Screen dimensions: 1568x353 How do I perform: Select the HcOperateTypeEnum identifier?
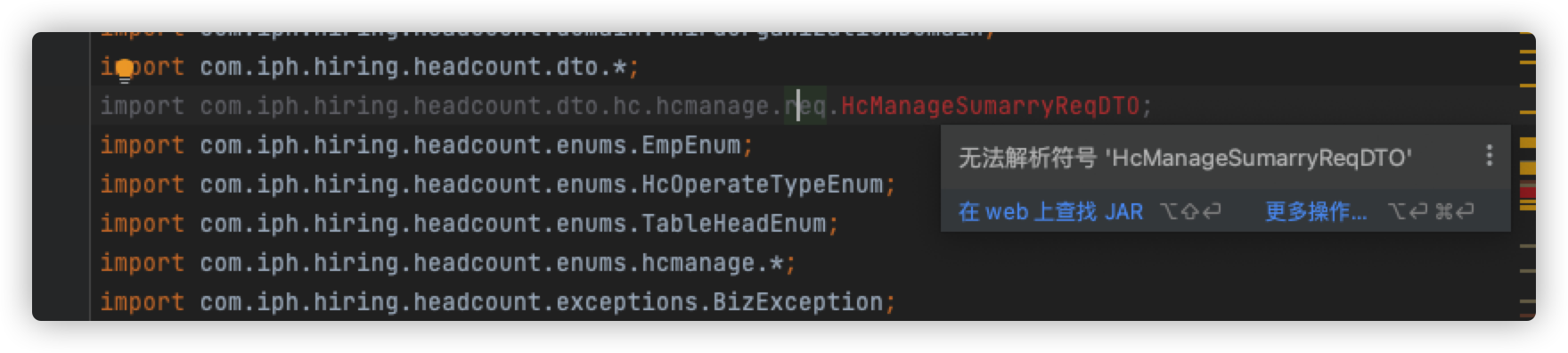click(x=762, y=185)
